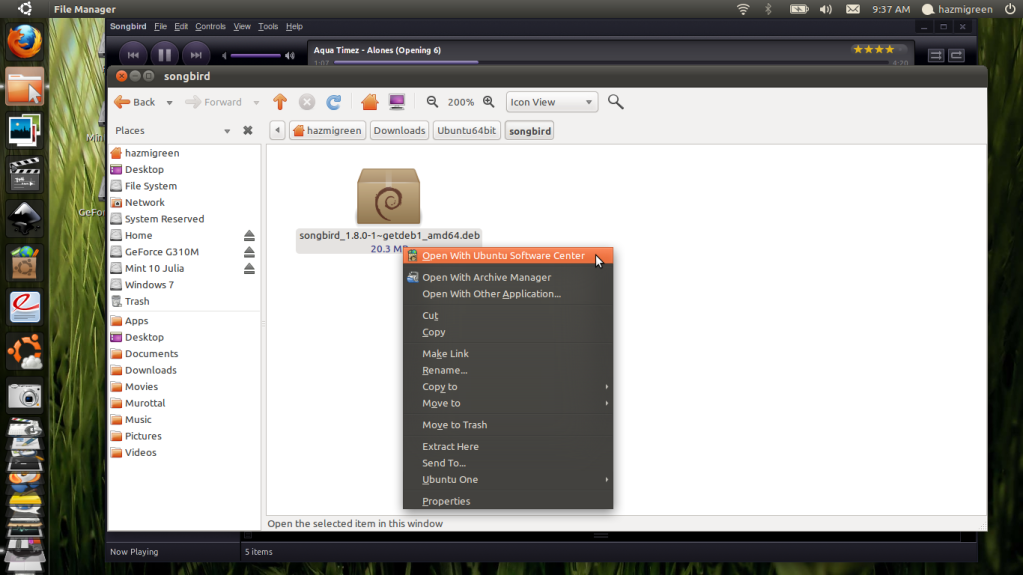This screenshot has width=1023, height=575.
Task: Open Songbird Controls menu
Action: [210, 27]
